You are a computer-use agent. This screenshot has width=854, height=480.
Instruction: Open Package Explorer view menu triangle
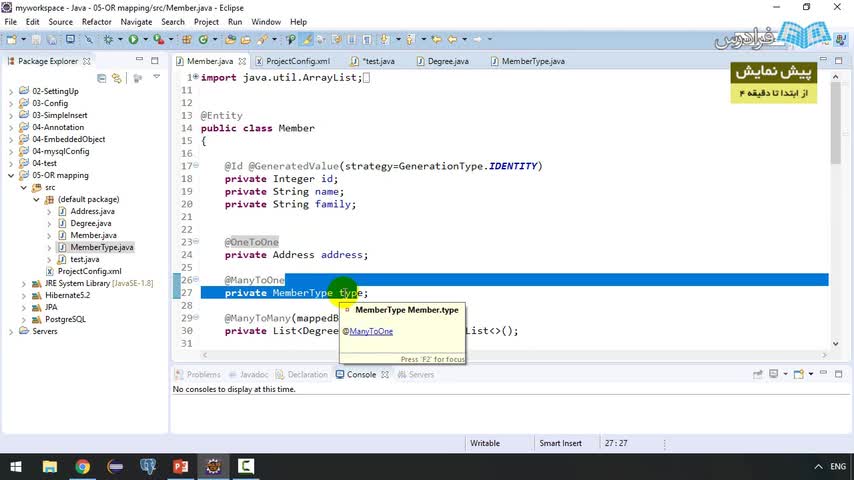coord(156,77)
